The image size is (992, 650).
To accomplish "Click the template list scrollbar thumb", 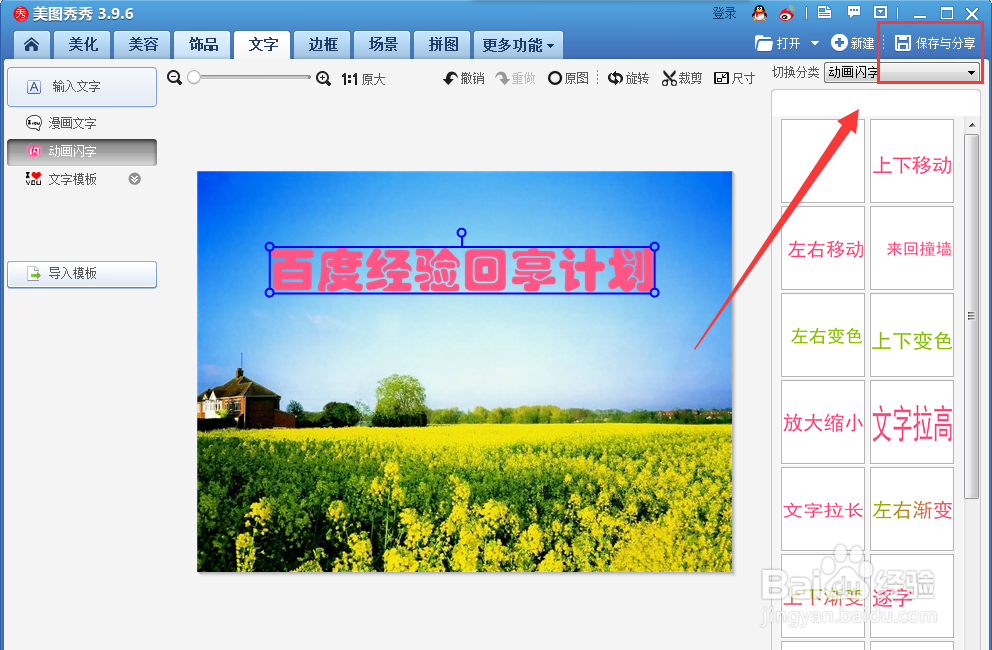I will tap(972, 315).
